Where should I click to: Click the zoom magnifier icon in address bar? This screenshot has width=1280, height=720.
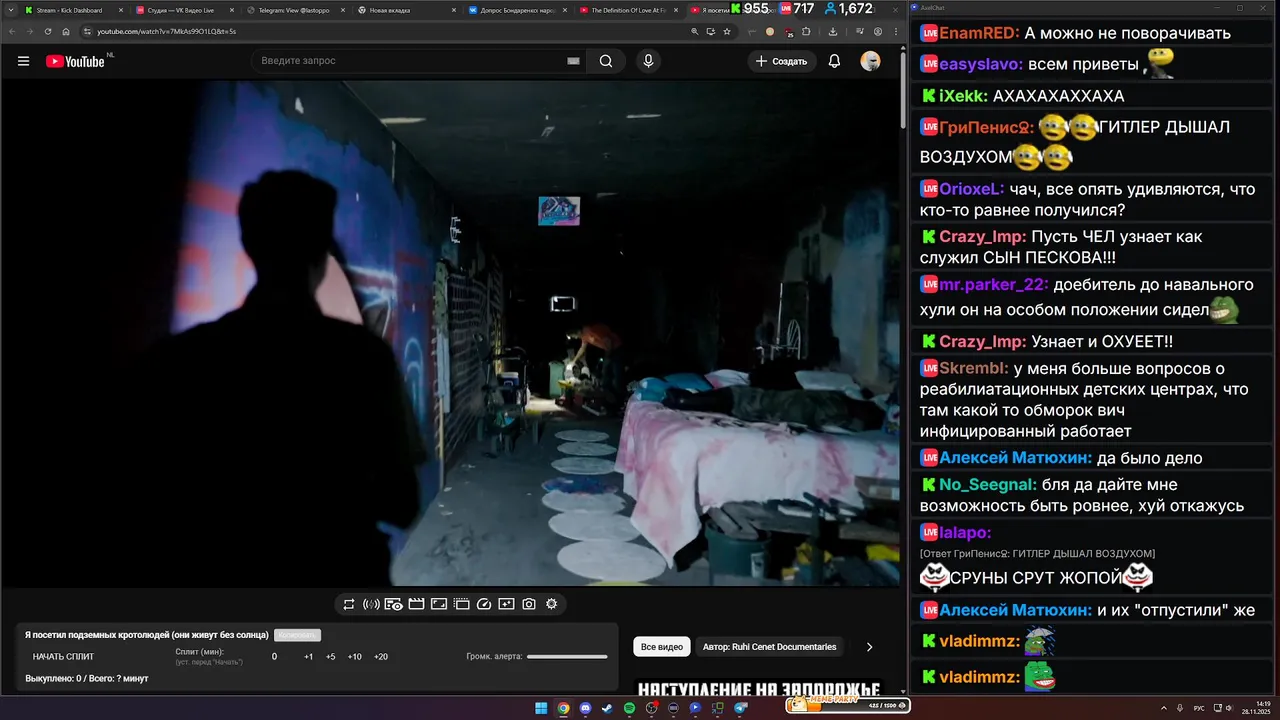[695, 31]
